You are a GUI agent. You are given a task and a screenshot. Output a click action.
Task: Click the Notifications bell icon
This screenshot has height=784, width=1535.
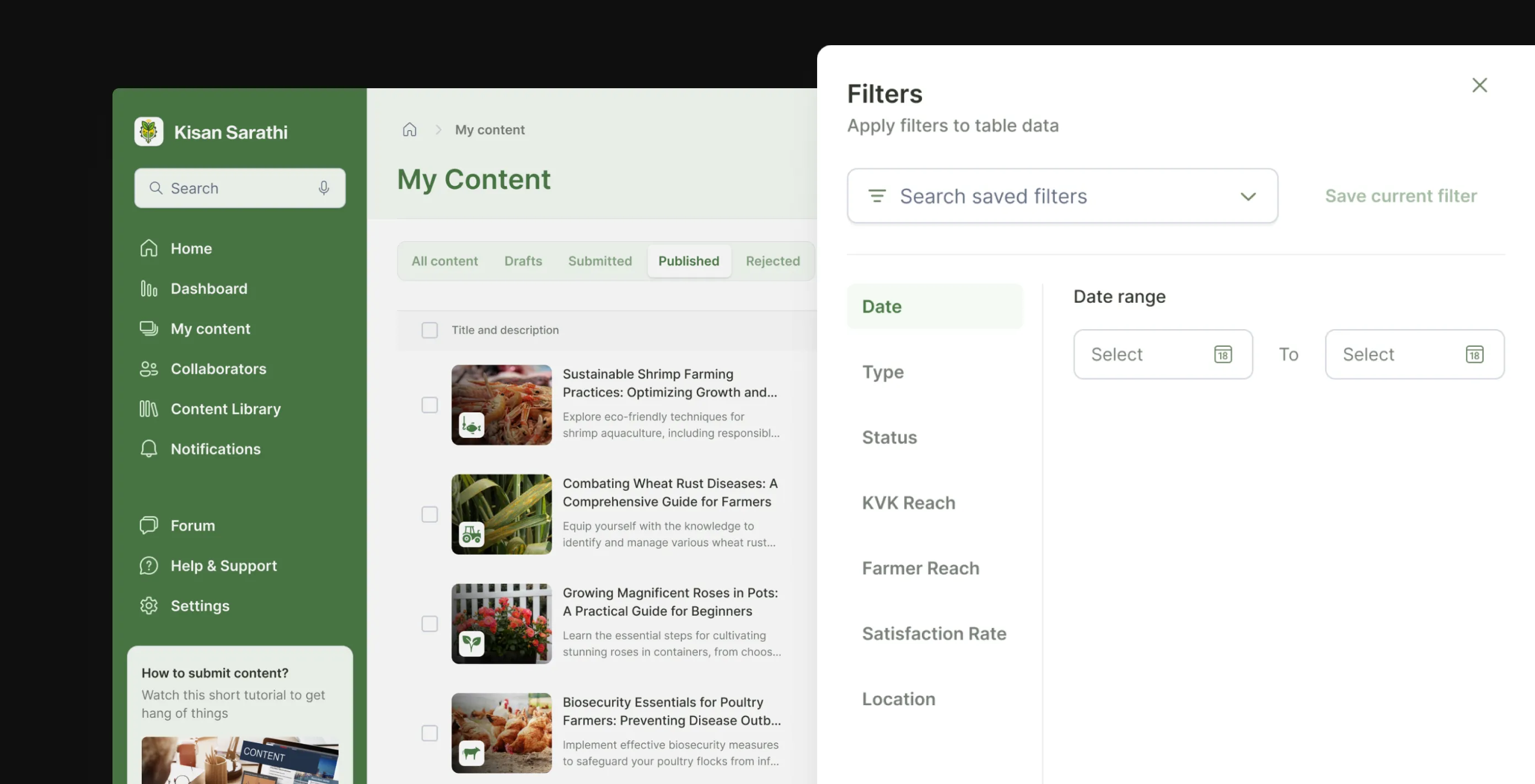point(149,449)
